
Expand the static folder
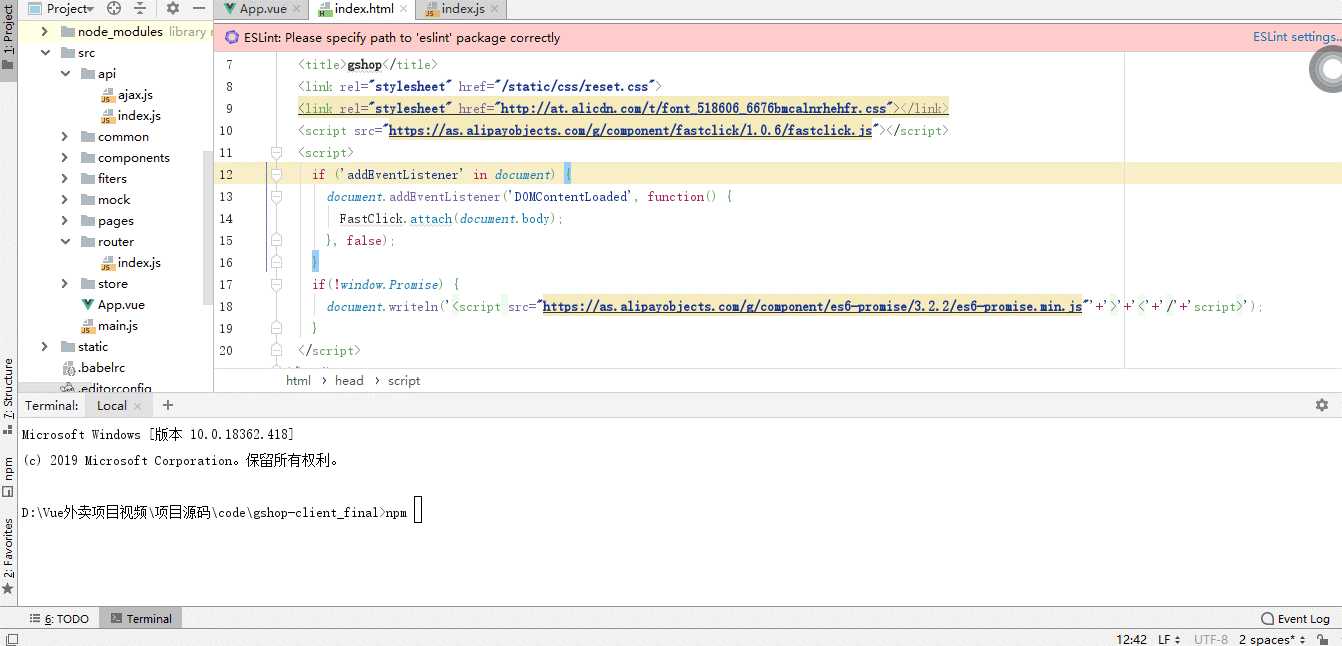(45, 347)
